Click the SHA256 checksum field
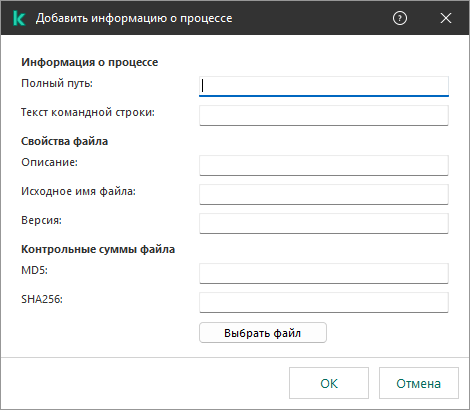The height and width of the screenshot is (410, 470). tap(324, 302)
